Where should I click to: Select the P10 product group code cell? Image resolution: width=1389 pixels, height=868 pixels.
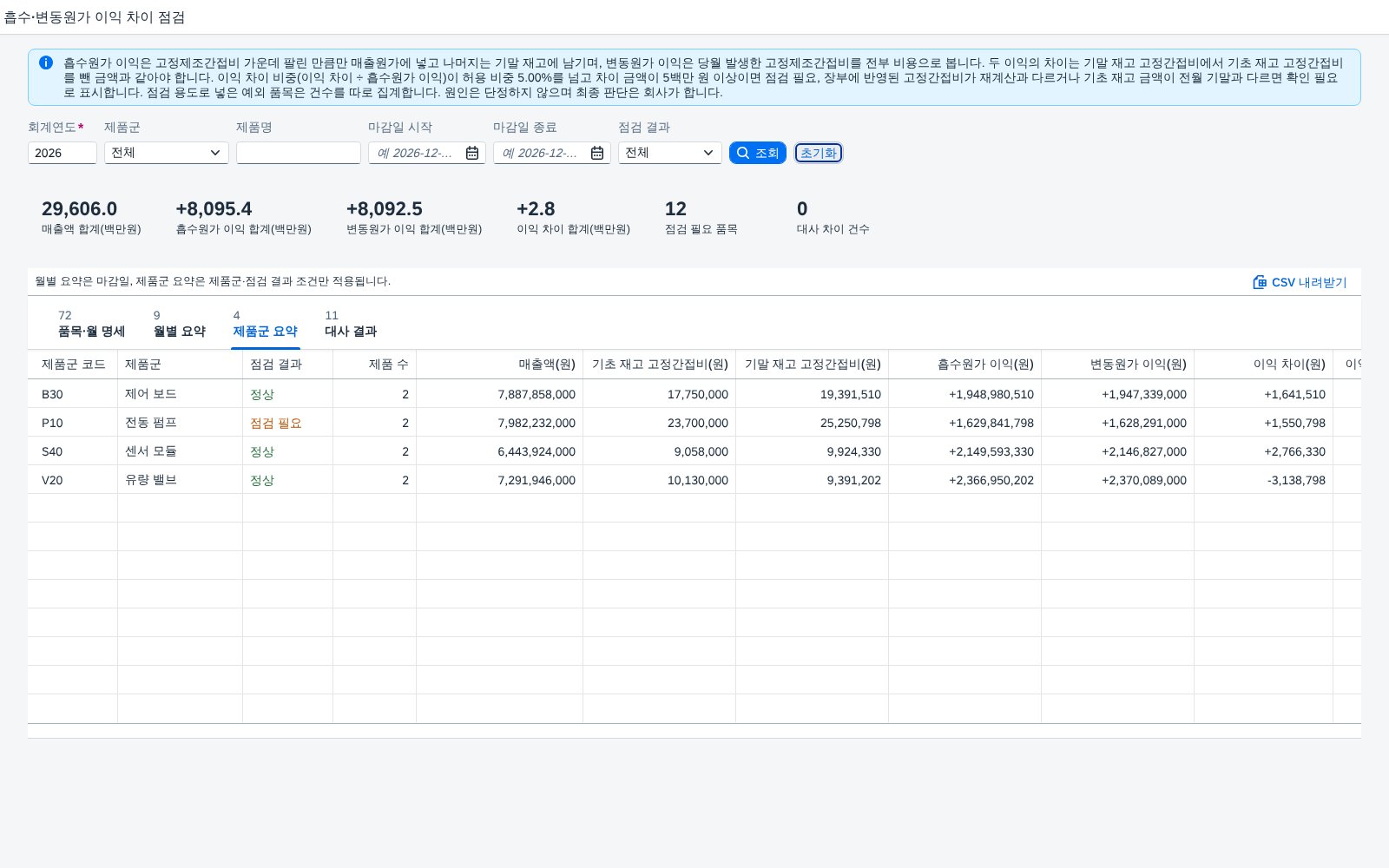tap(73, 423)
